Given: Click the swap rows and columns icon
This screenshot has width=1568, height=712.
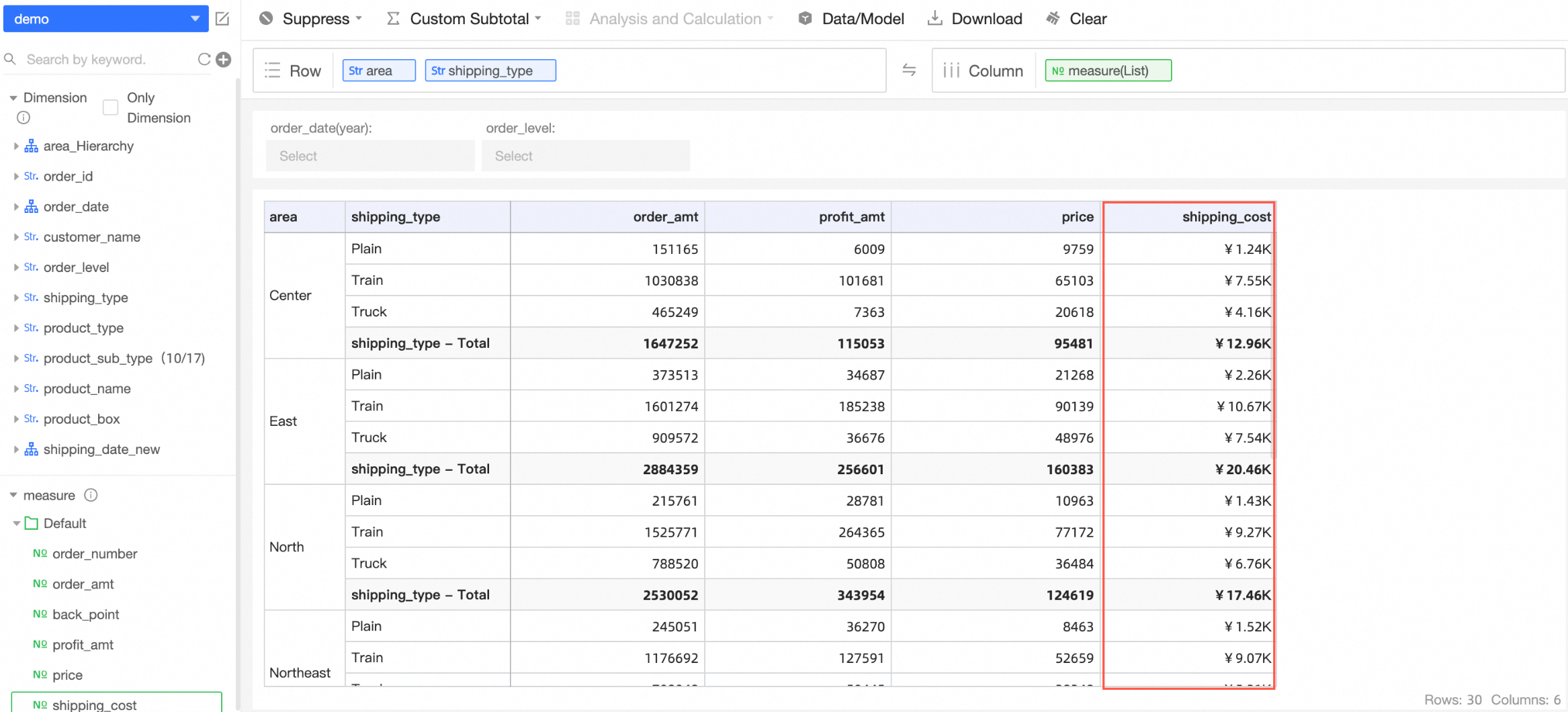Looking at the screenshot, I should [x=909, y=70].
